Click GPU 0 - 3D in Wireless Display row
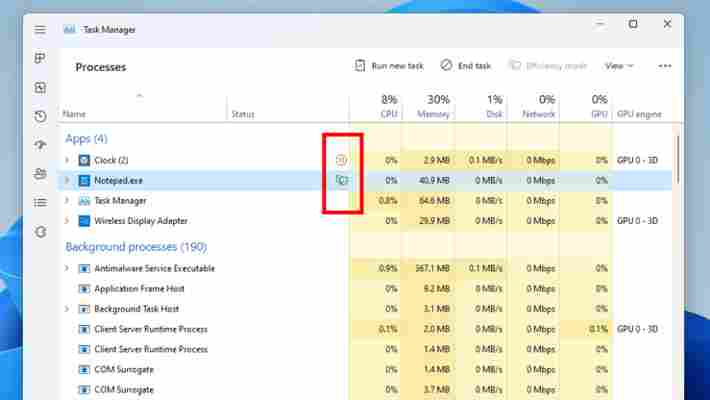The image size is (710, 400). coord(637,221)
